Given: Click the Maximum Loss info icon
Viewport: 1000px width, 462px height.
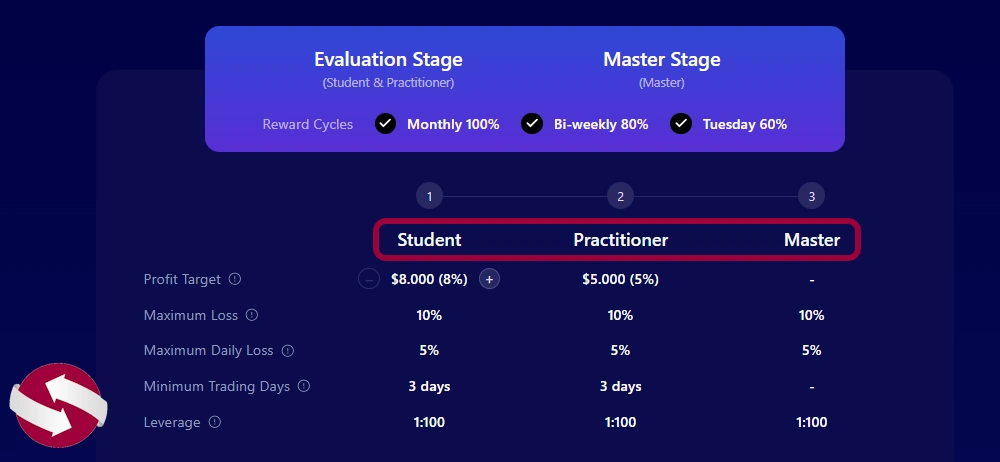Looking at the screenshot, I should [252, 315].
